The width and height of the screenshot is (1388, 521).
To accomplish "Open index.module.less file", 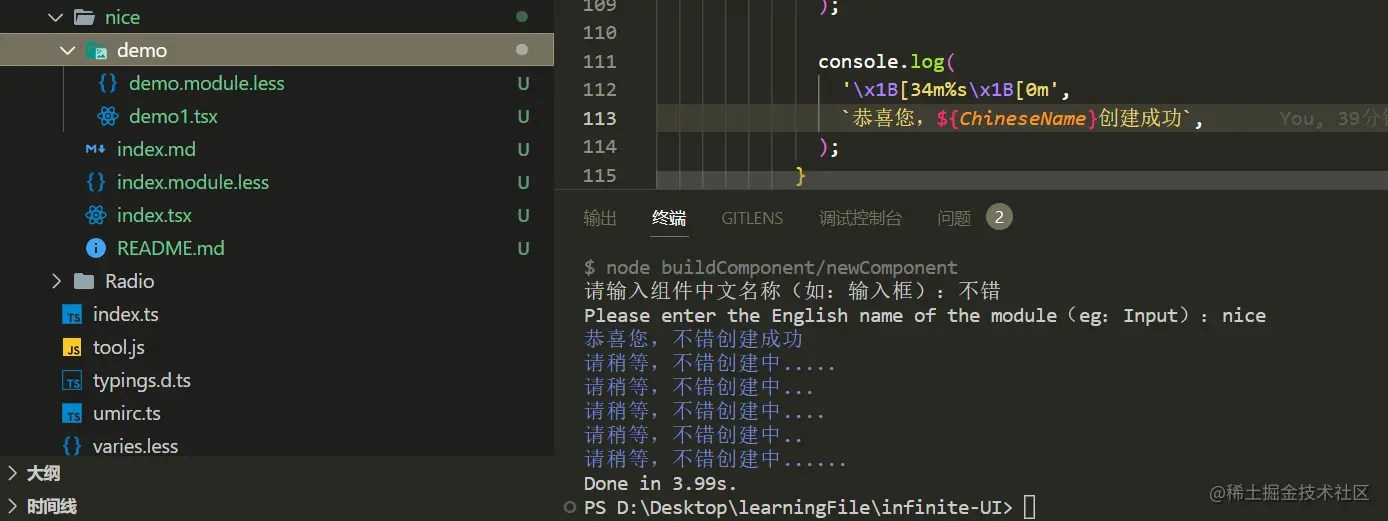I will click(x=193, y=182).
